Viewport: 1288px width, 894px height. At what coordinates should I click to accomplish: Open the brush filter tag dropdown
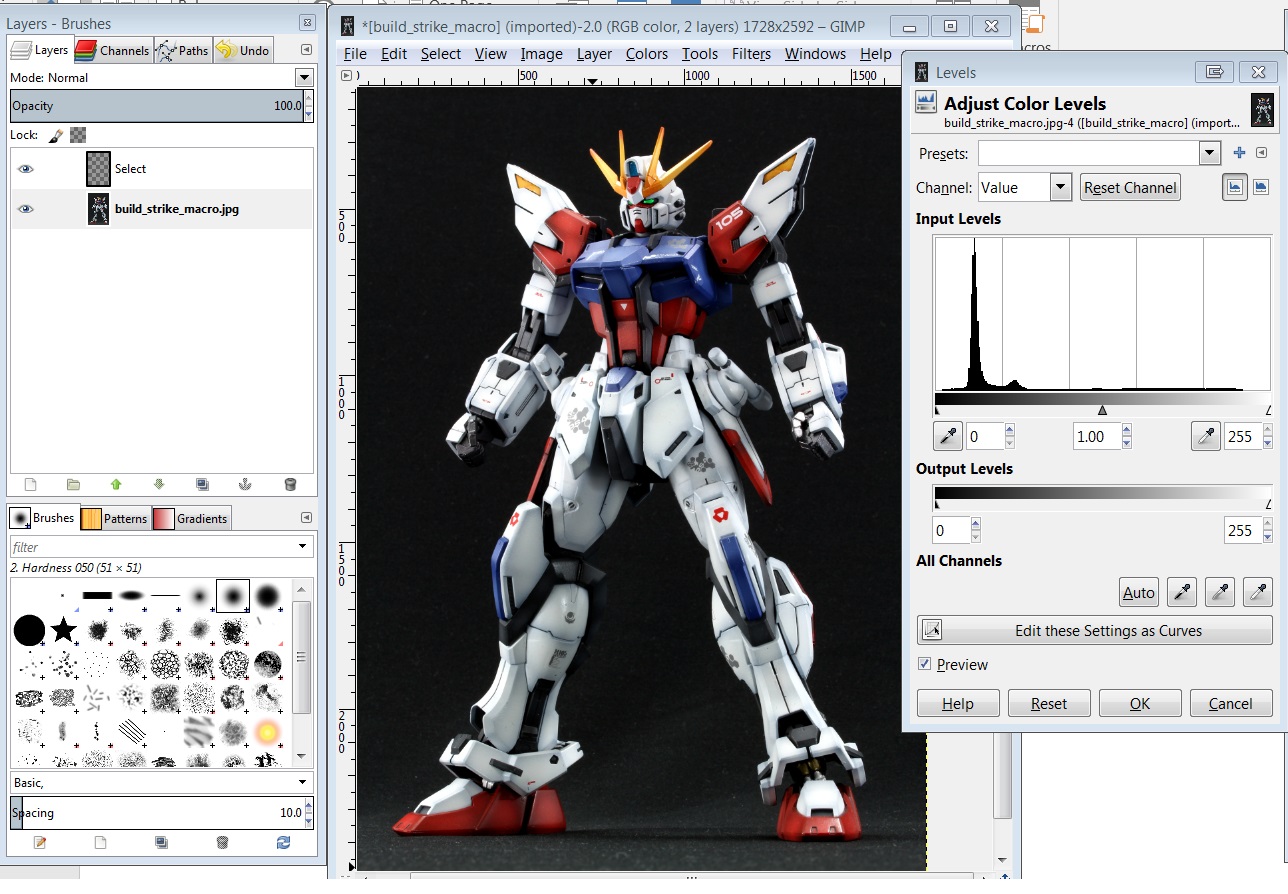coord(303,547)
